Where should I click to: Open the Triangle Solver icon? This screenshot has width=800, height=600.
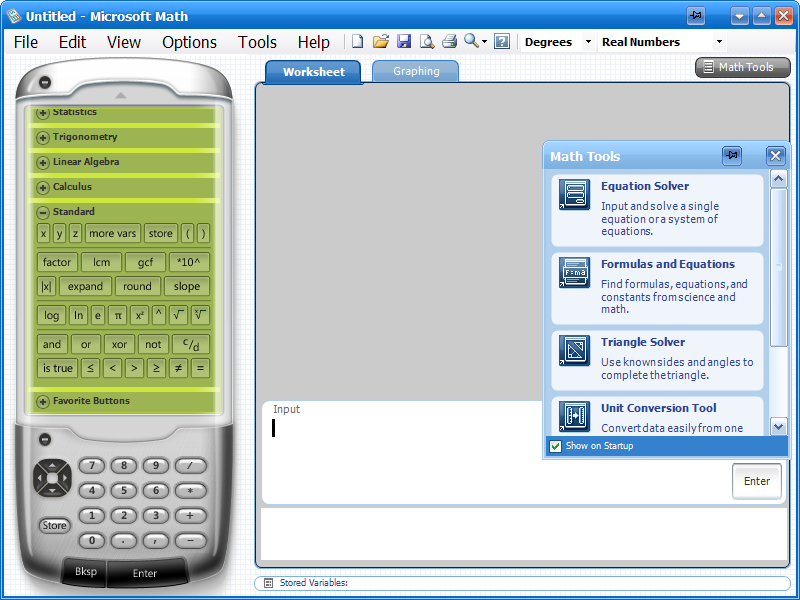click(574, 350)
